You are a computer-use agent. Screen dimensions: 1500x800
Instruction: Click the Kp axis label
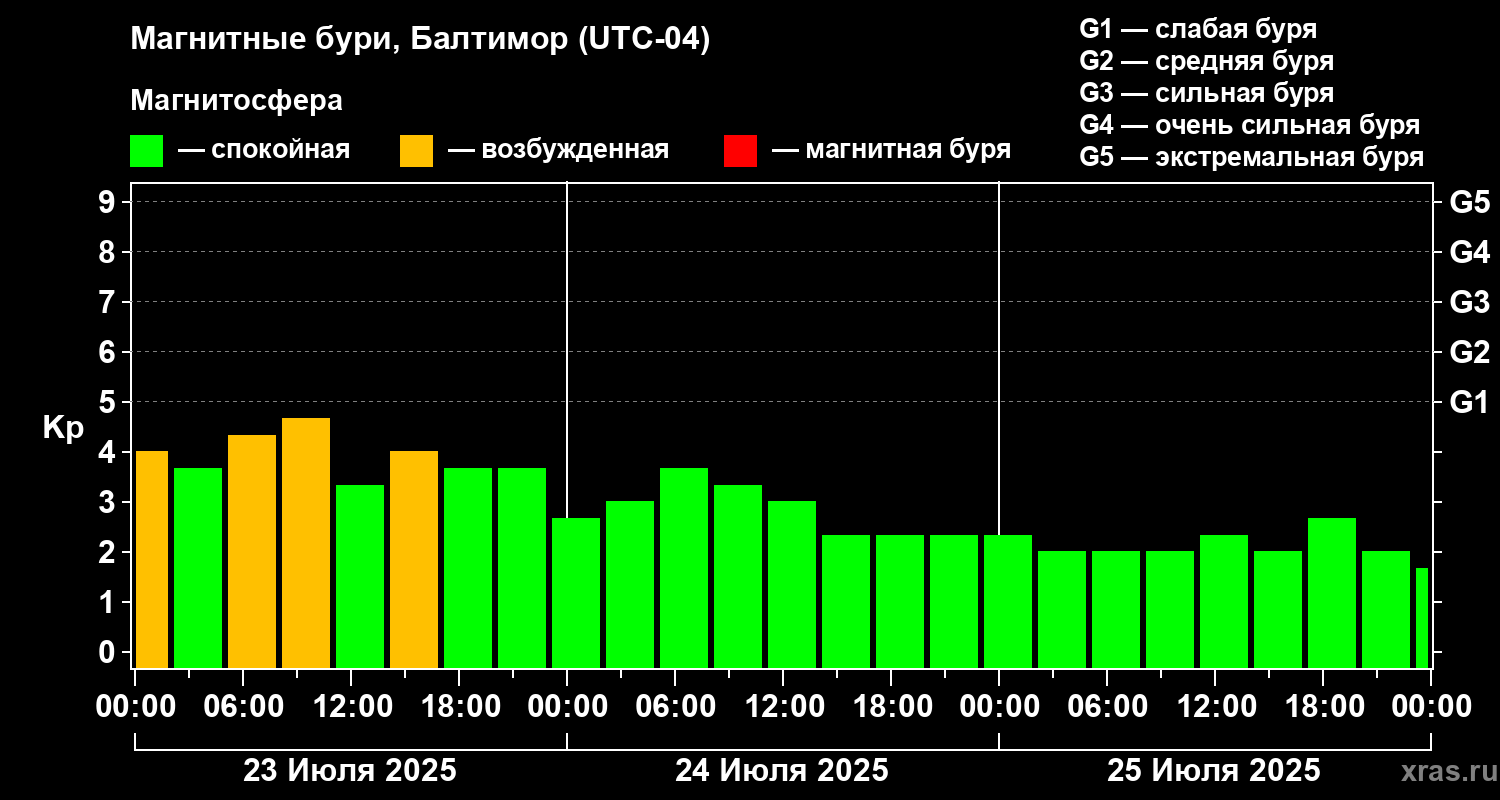tap(63, 428)
